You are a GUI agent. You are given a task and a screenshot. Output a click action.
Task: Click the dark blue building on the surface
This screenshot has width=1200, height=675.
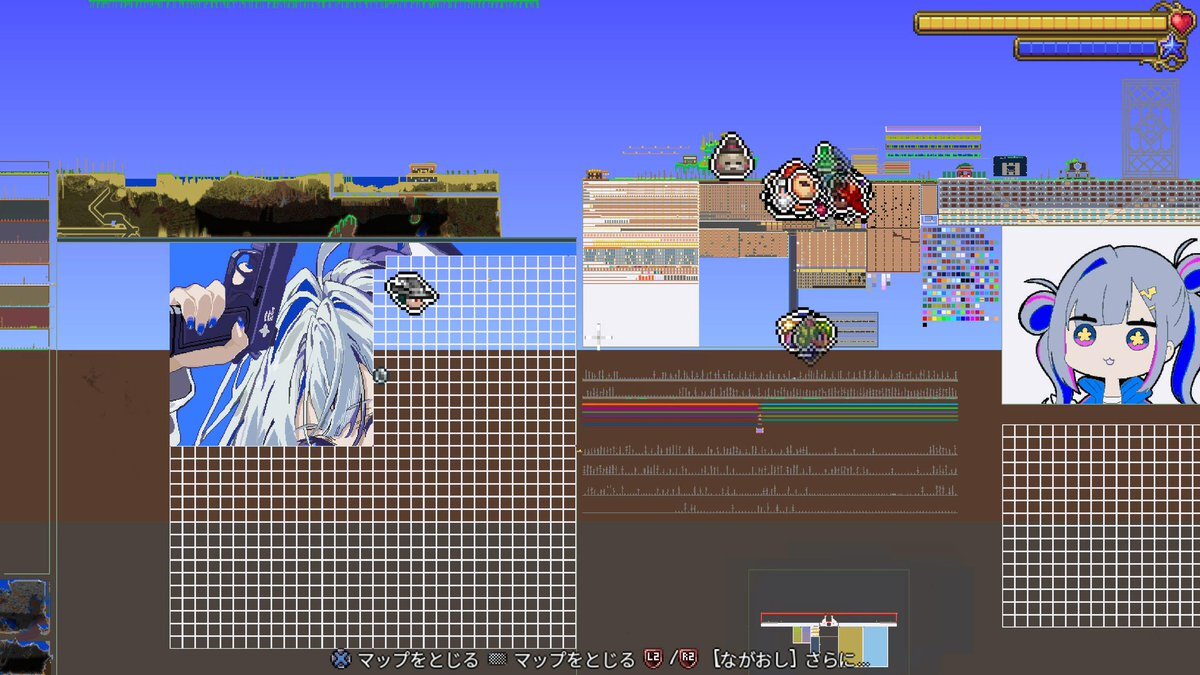pyautogui.click(x=1009, y=166)
